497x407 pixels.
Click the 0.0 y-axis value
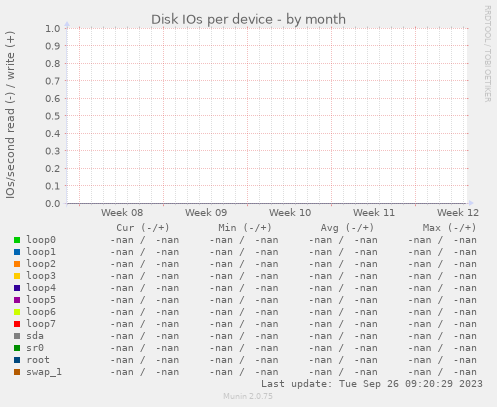tap(53, 203)
